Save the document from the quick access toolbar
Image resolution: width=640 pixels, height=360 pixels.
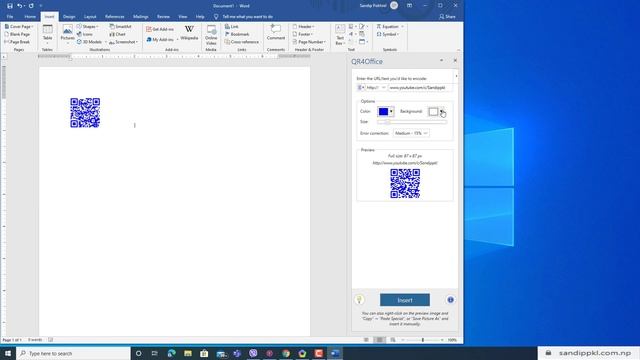[10, 6]
